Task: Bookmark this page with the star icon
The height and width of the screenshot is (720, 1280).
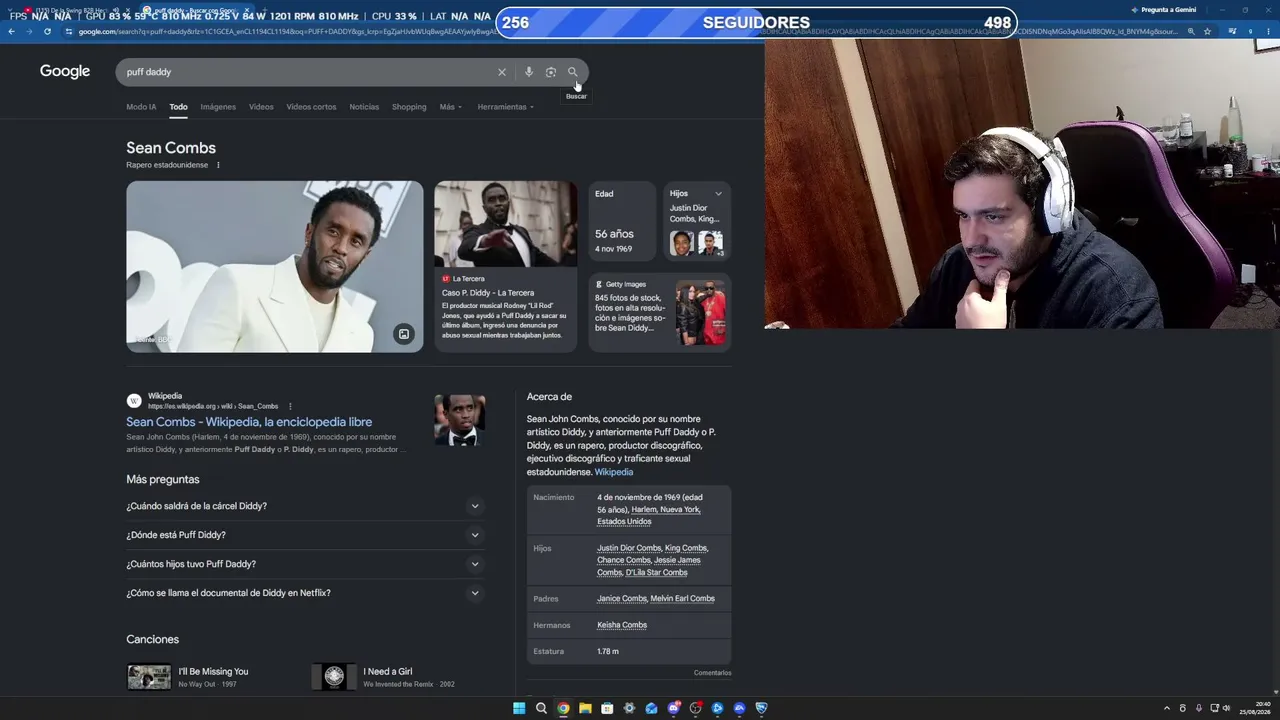Action: click(1207, 31)
